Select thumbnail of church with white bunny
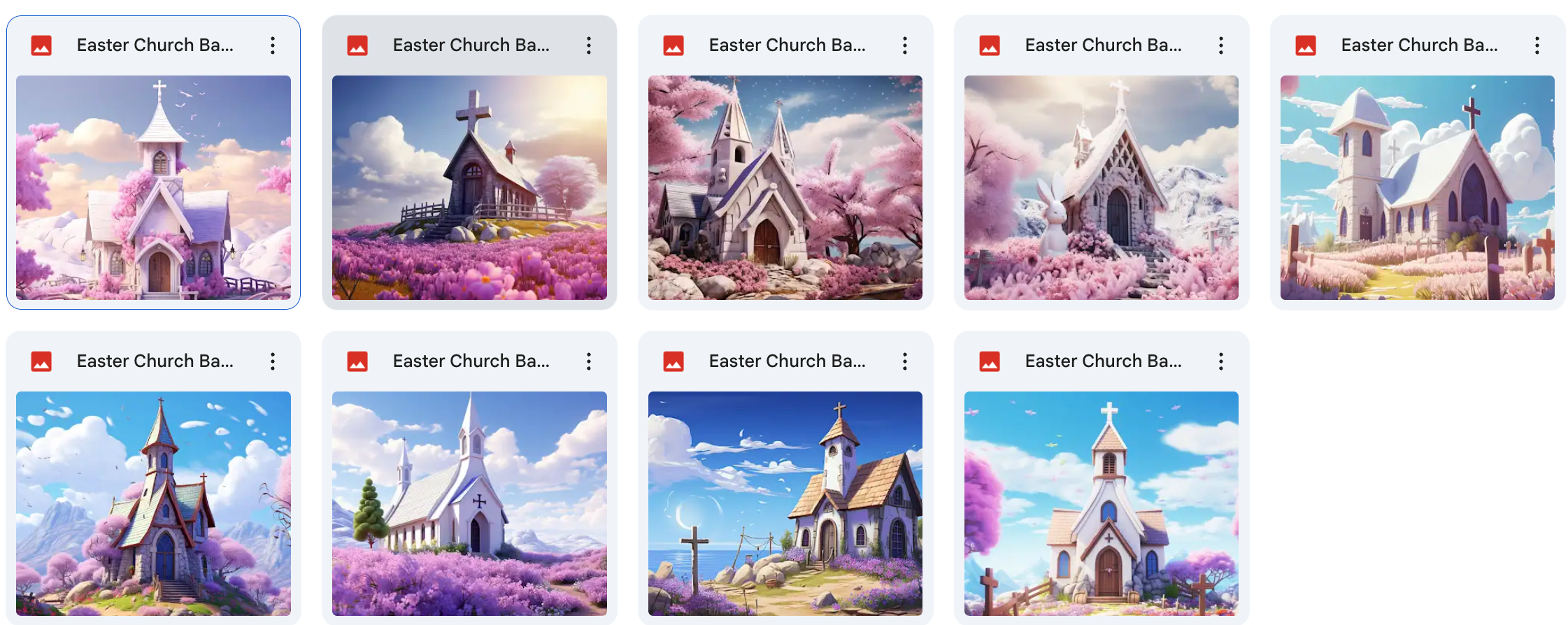Screen dimensions: 1568x625 tap(1102, 187)
